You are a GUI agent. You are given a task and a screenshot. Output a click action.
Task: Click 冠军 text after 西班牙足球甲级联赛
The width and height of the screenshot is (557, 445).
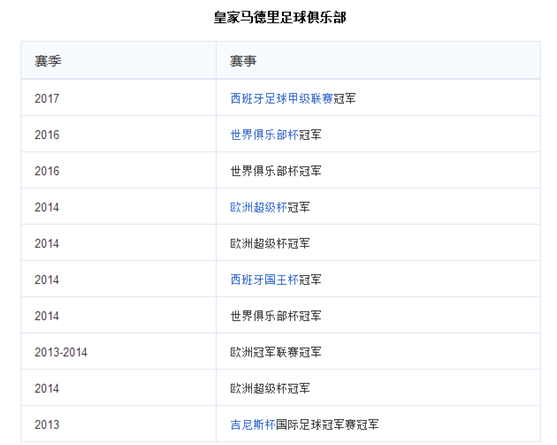345,98
